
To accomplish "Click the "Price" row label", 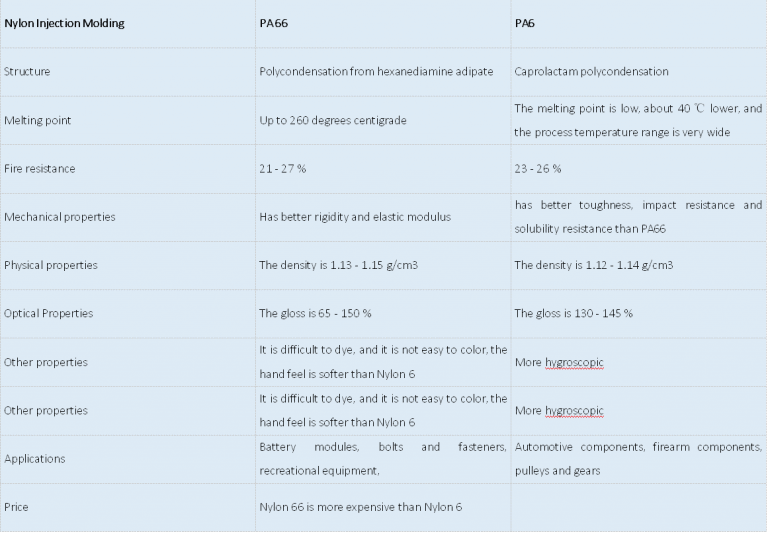I will click(17, 507).
